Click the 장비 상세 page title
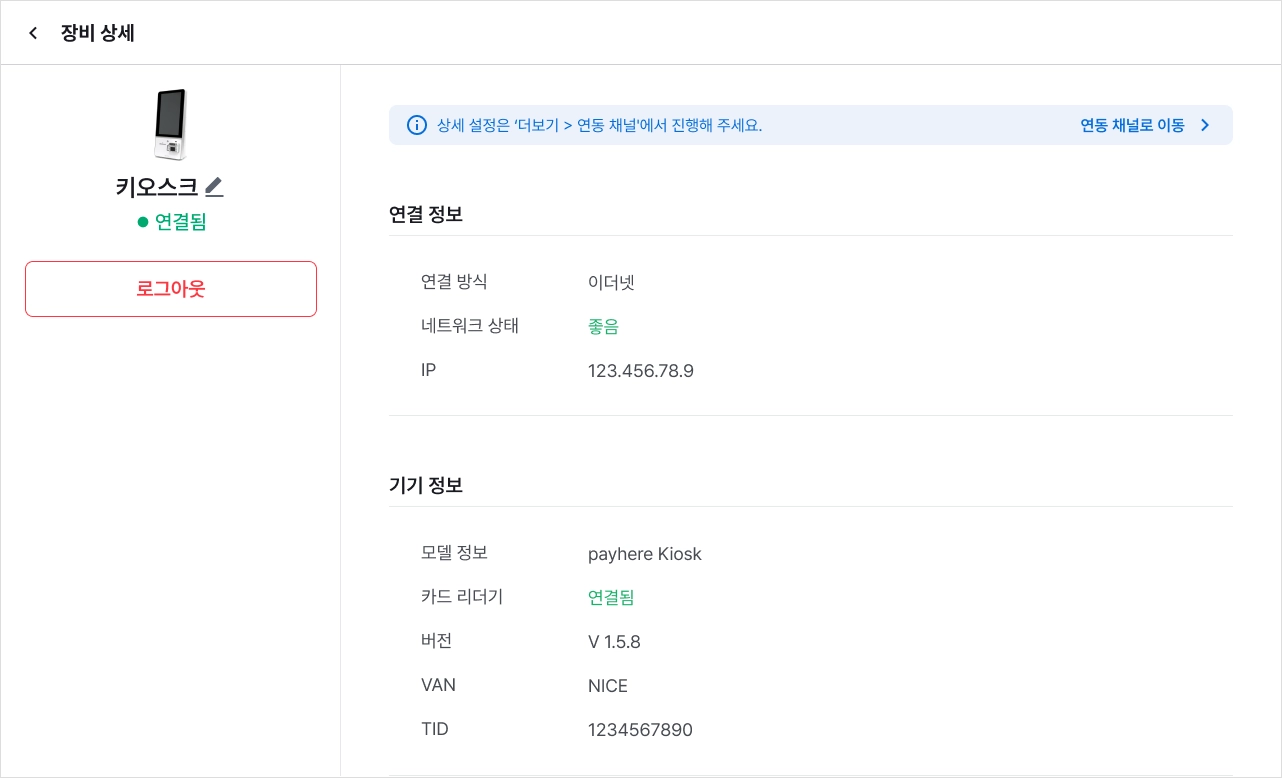The image size is (1282, 778). pyautogui.click(x=98, y=33)
